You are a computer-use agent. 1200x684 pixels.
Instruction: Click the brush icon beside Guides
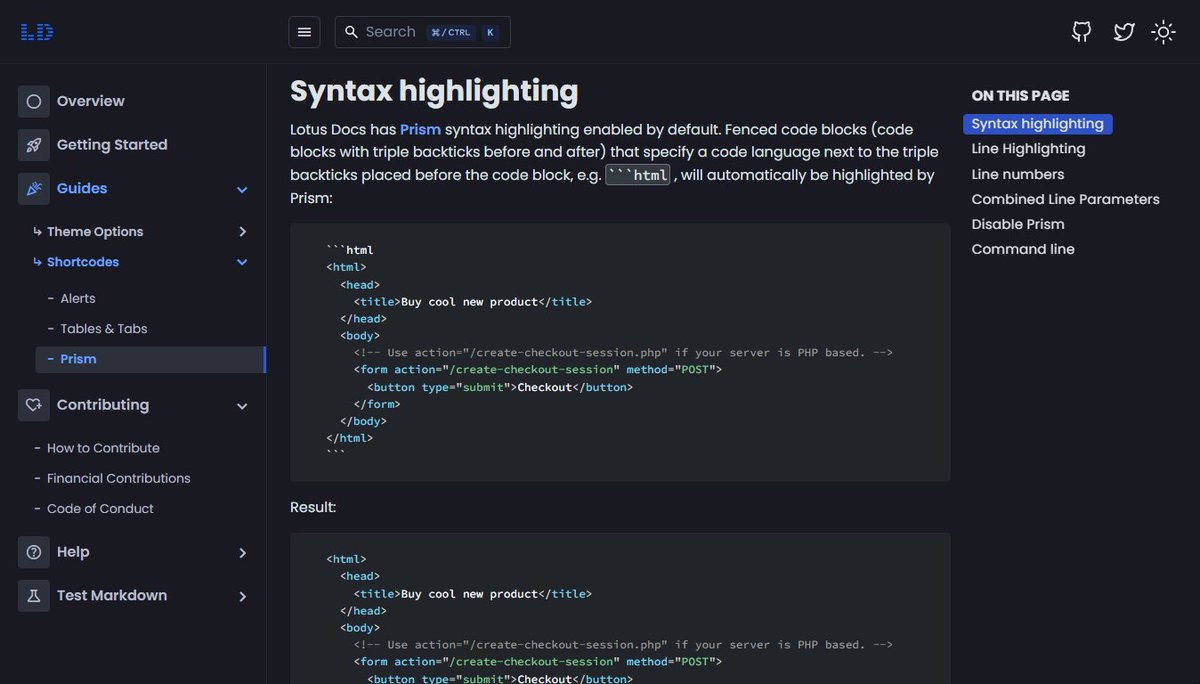(33, 188)
